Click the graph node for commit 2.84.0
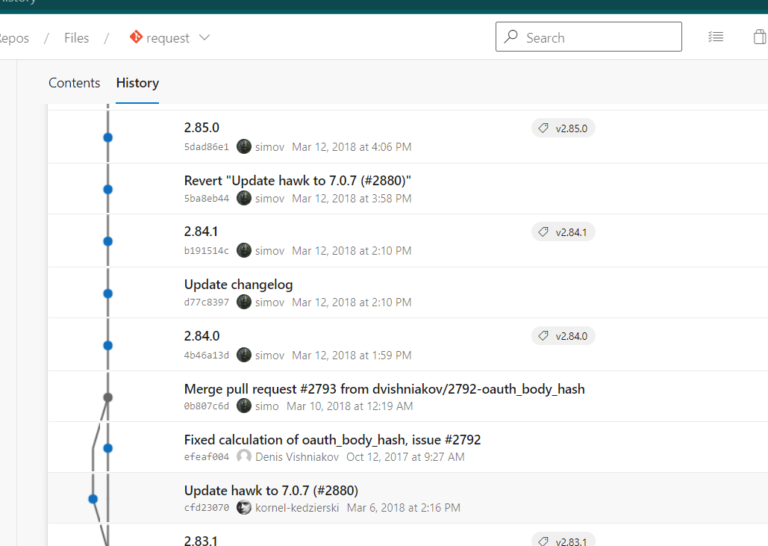 (x=108, y=345)
